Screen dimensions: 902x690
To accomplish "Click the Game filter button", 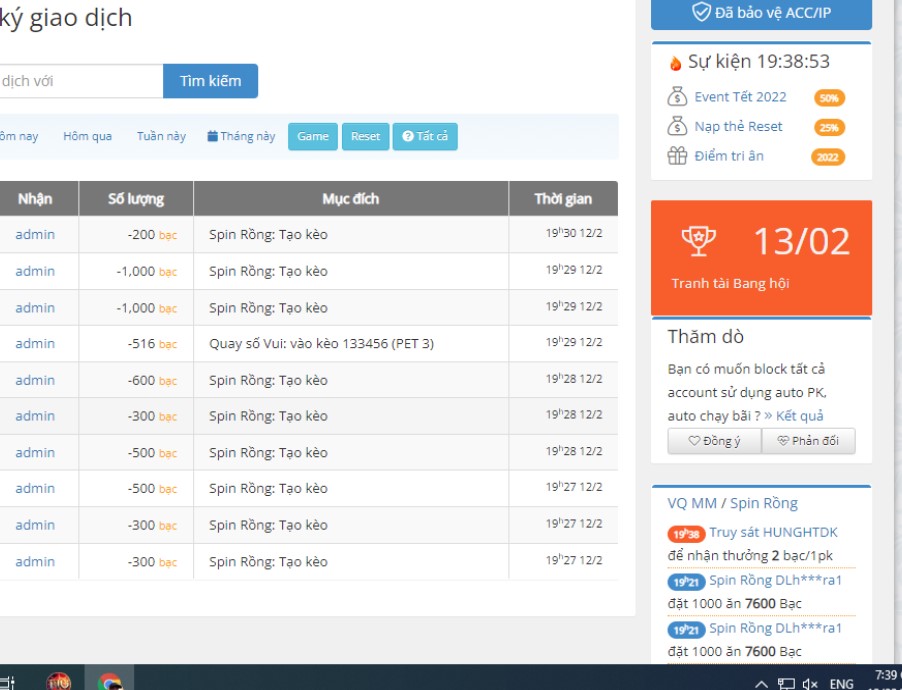I will pyautogui.click(x=313, y=136).
